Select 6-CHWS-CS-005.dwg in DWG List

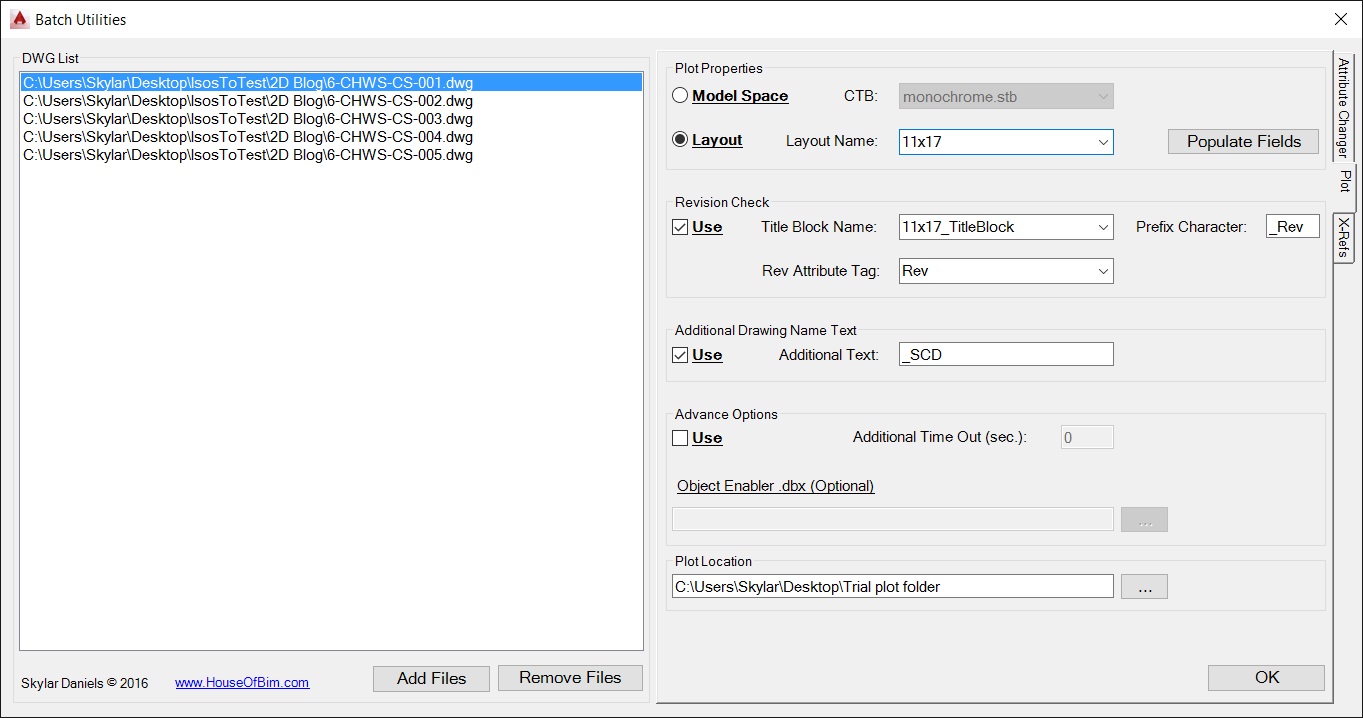click(331, 155)
